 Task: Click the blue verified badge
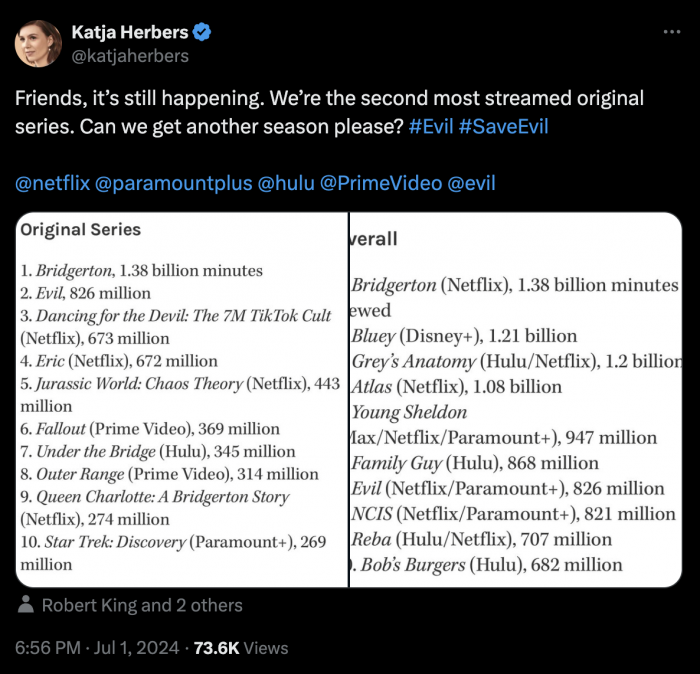tap(202, 32)
